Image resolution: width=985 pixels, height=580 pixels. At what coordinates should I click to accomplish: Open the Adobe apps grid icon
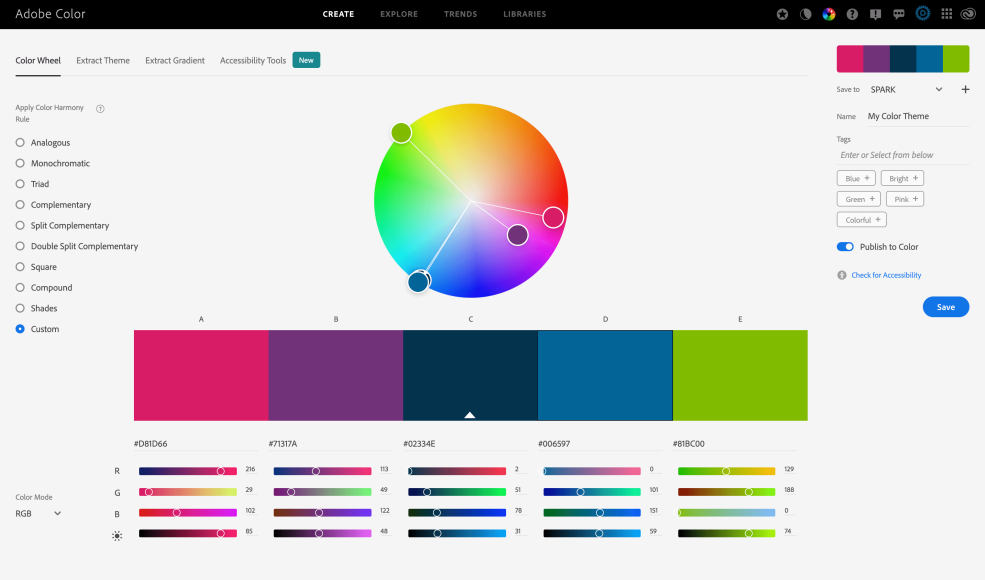pos(946,14)
